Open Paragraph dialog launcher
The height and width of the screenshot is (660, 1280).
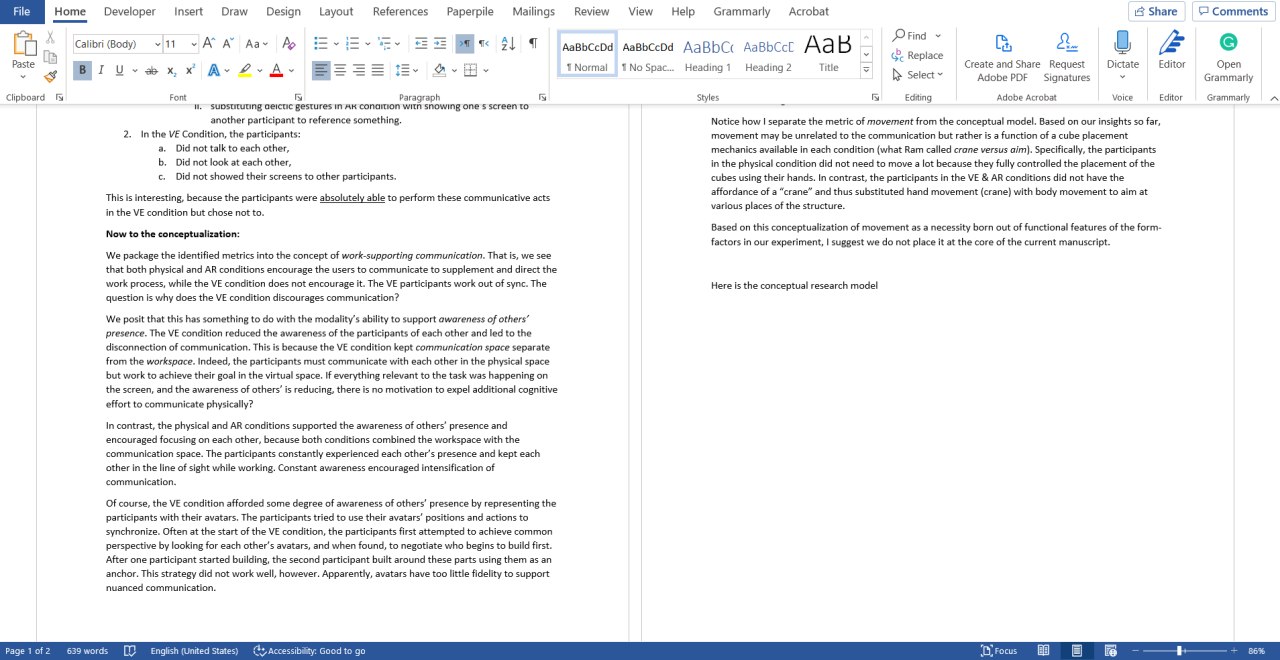542,97
